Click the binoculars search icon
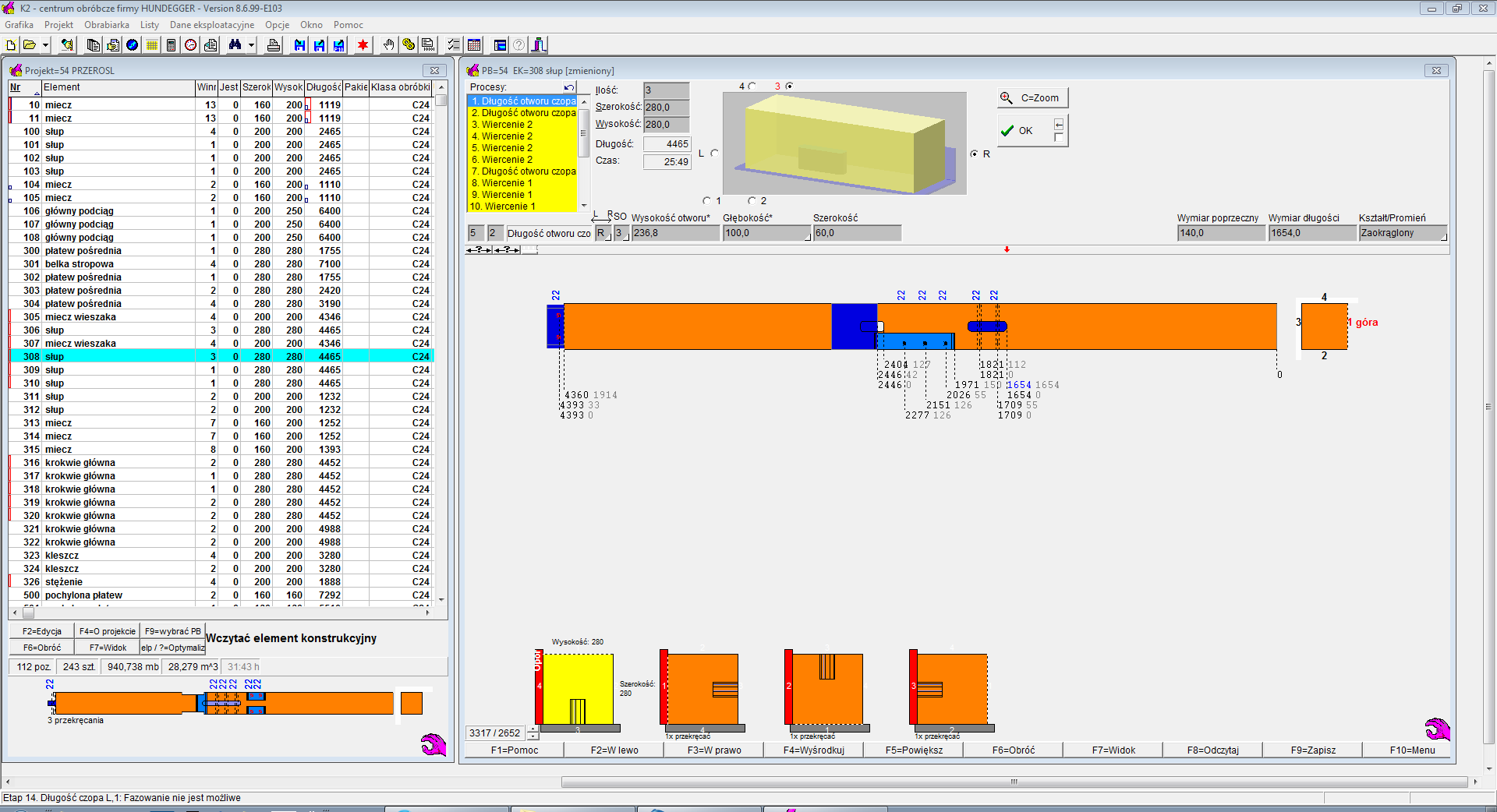The image size is (1497, 812). tap(235, 45)
